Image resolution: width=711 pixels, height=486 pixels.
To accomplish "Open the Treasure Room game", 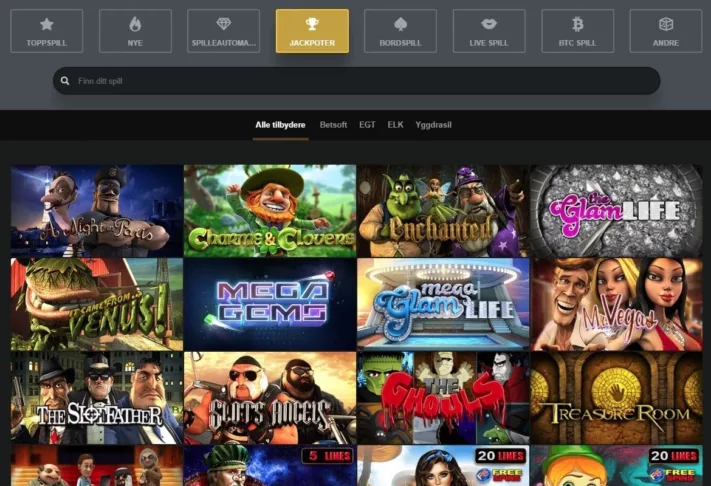I will coord(616,398).
